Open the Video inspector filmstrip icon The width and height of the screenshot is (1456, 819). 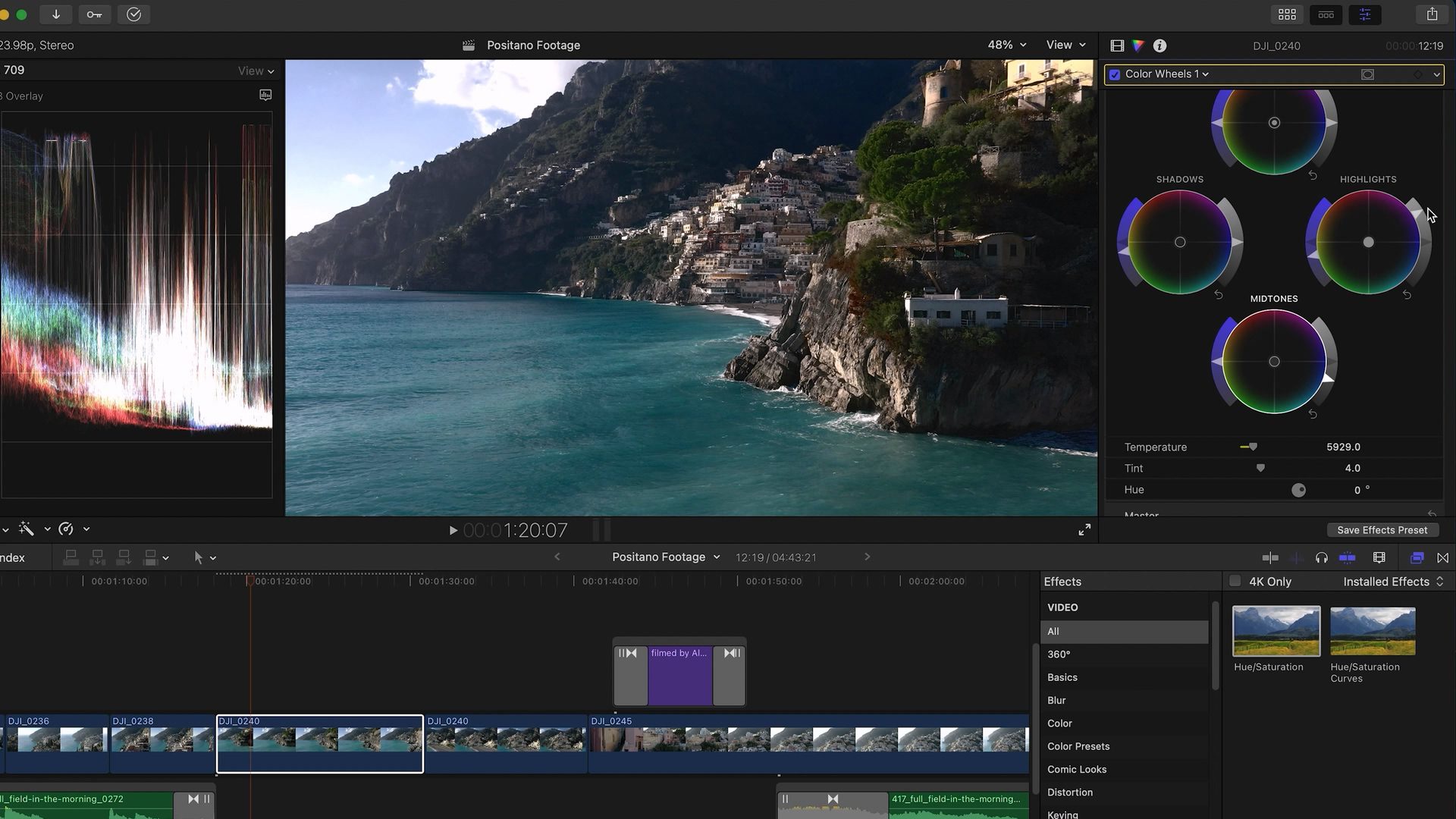click(x=1117, y=45)
